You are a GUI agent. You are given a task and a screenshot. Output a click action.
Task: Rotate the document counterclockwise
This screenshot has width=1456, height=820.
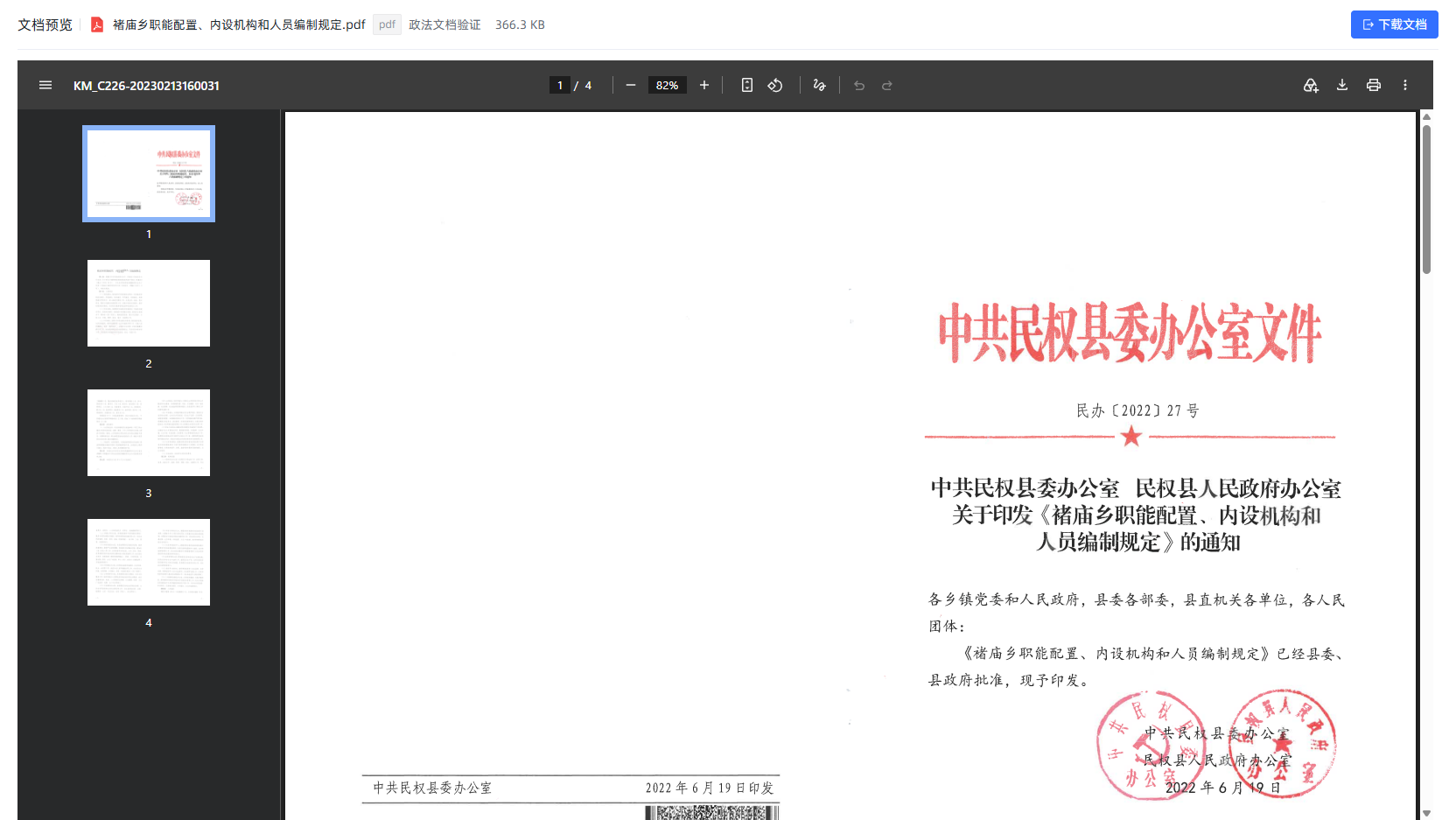point(775,85)
